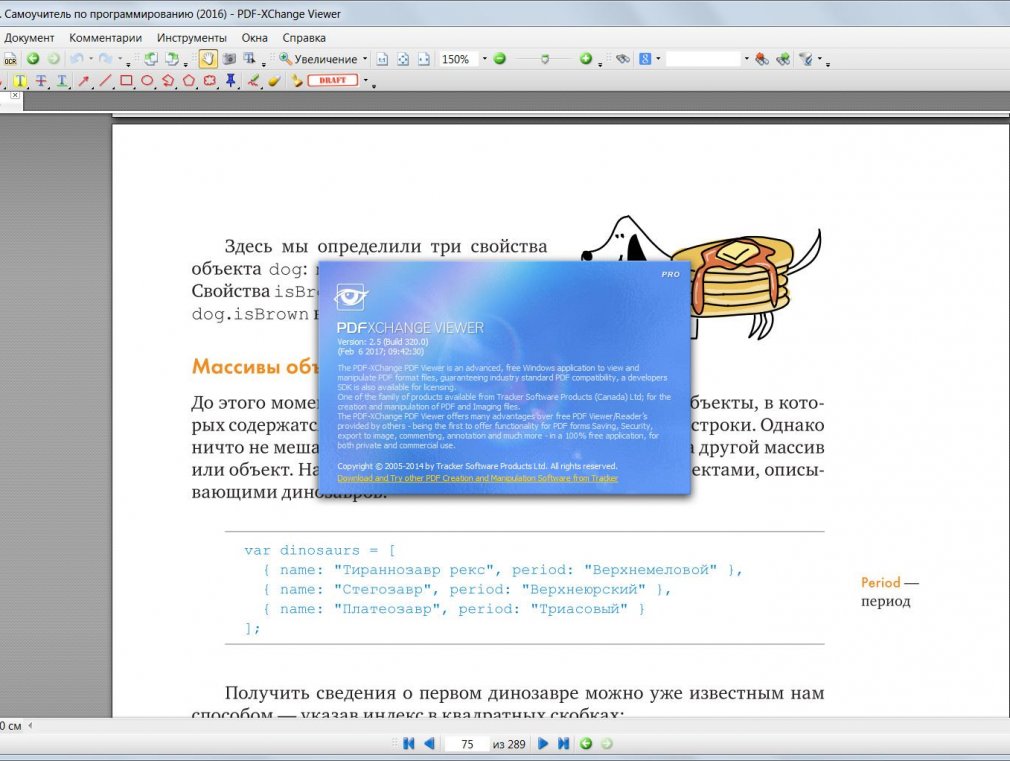The width and height of the screenshot is (1010, 761).
Task: Set zoom to actual size icon
Action: tap(382, 59)
